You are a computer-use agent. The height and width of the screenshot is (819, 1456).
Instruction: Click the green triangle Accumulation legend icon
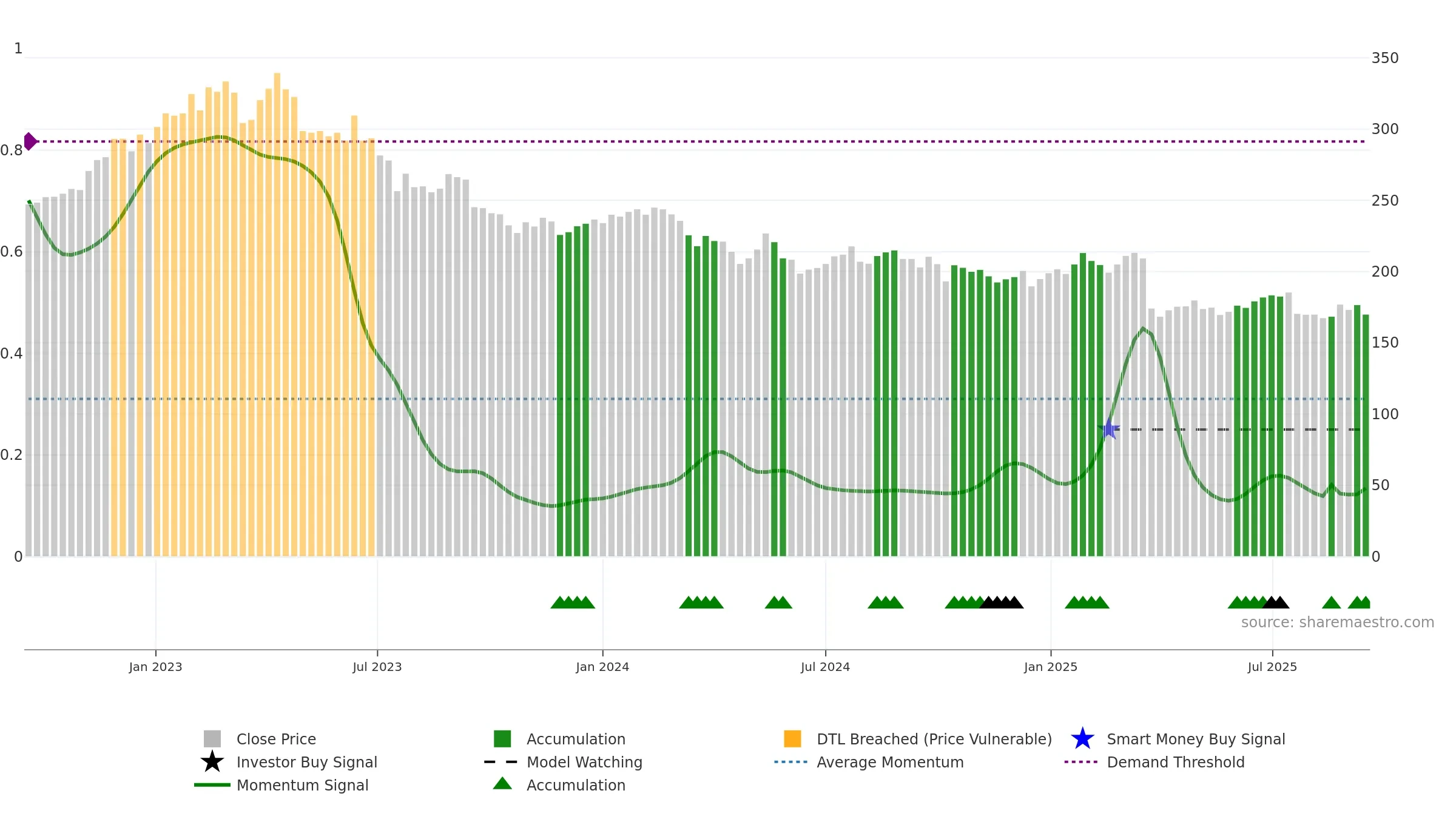tap(502, 784)
